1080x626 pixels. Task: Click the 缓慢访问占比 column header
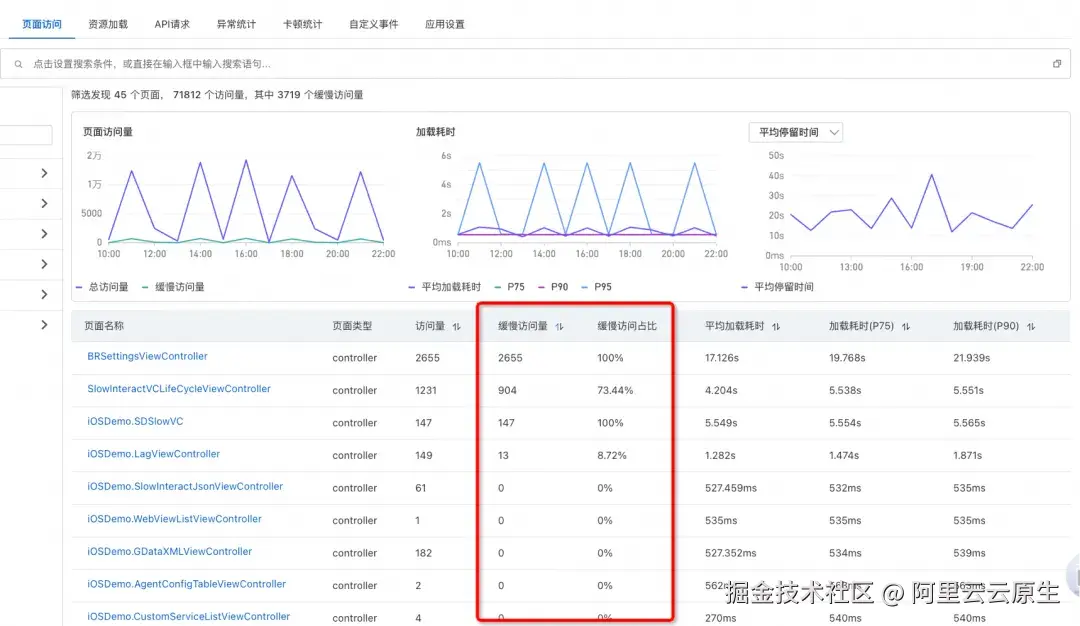pos(627,326)
